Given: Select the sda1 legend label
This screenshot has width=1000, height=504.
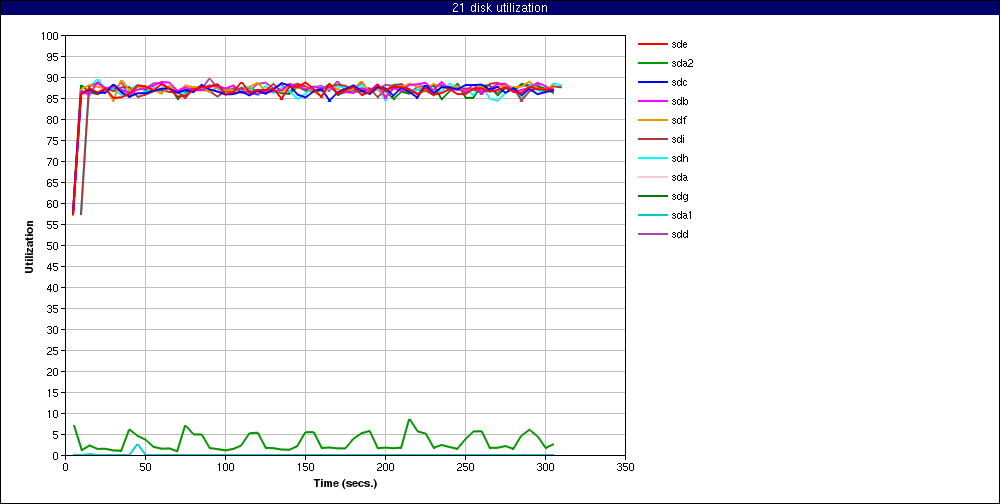Looking at the screenshot, I should [682, 215].
